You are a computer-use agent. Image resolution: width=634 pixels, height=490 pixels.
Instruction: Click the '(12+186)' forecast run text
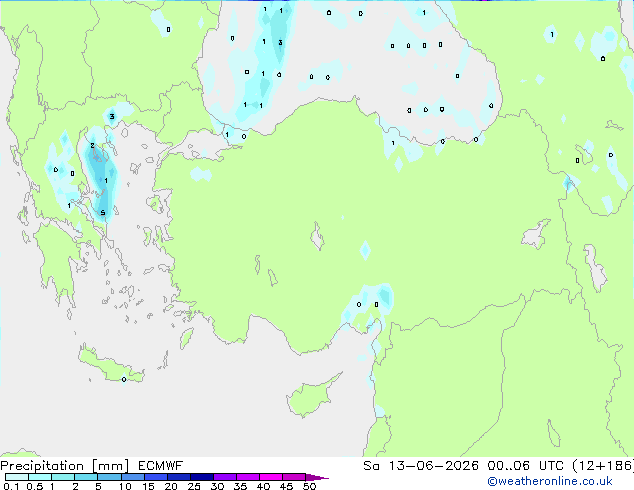(x=603, y=466)
